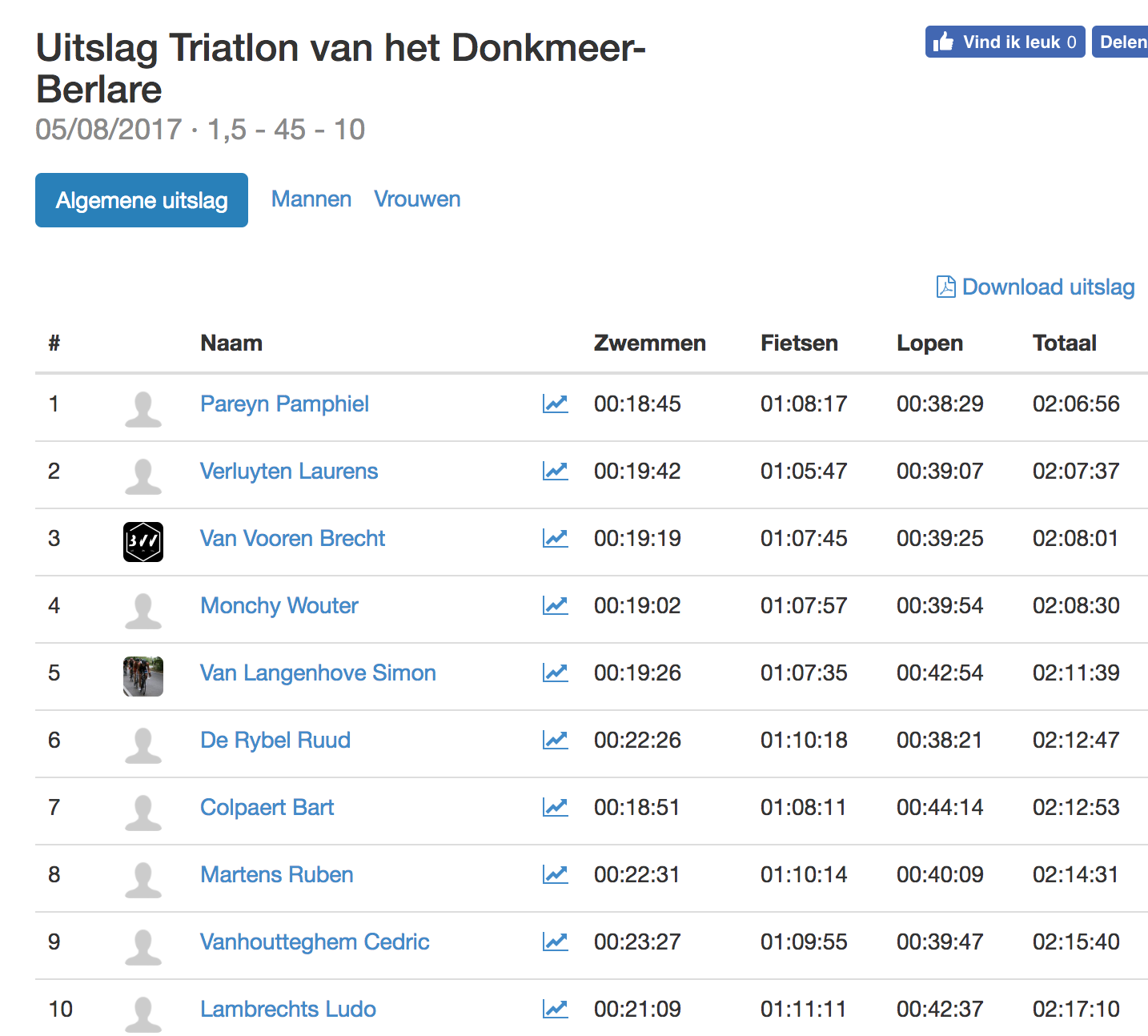
Task: Switch to the Vrouwen results tab
Action: (417, 199)
